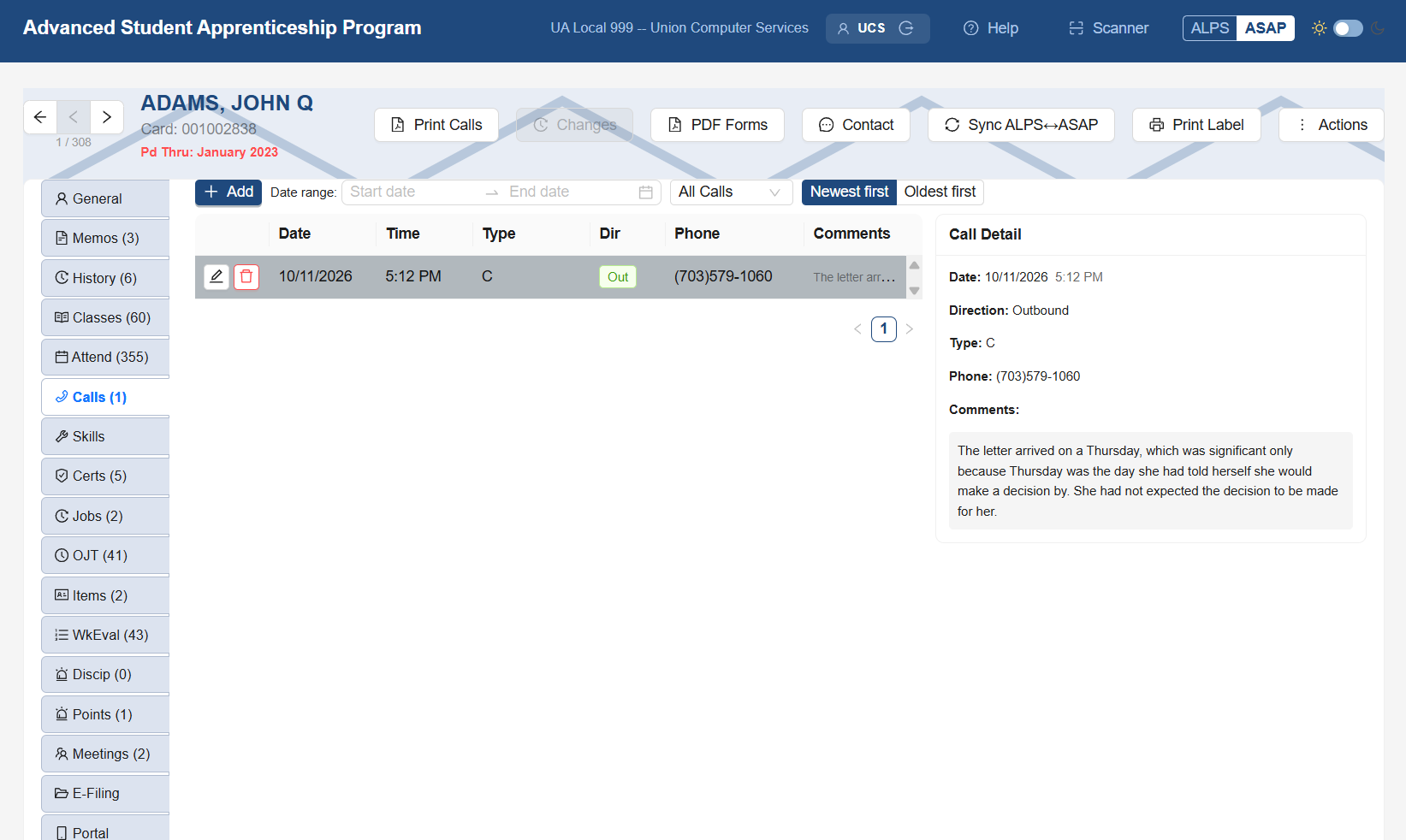Click the Add call button
This screenshot has height=840, width=1406.
(228, 192)
